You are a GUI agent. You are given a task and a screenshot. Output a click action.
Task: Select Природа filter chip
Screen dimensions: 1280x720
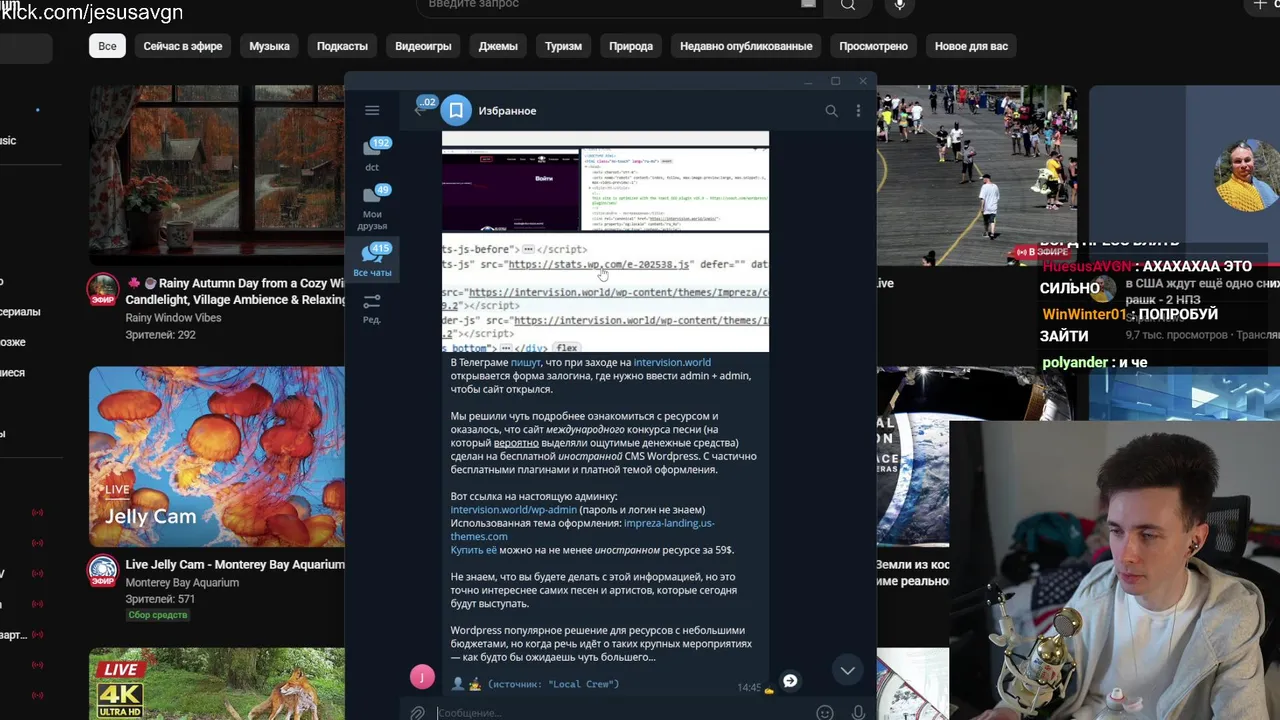pyautogui.click(x=631, y=46)
